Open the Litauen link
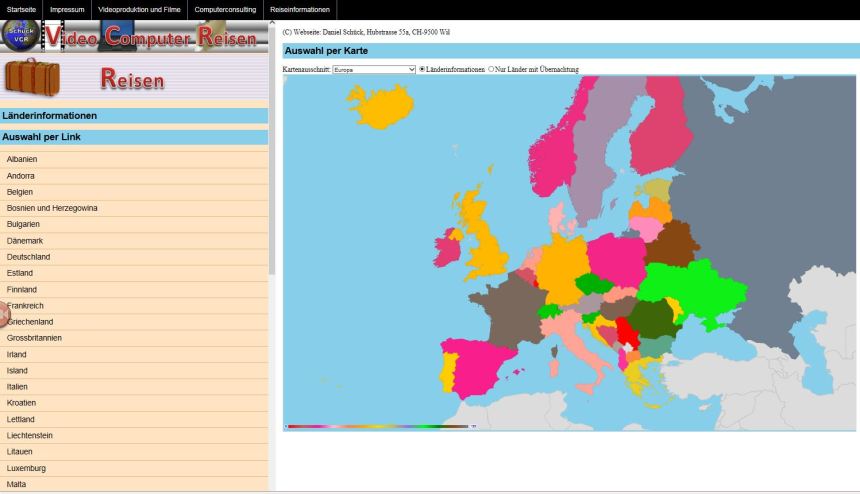Image resolution: width=860 pixels, height=494 pixels. 19,452
